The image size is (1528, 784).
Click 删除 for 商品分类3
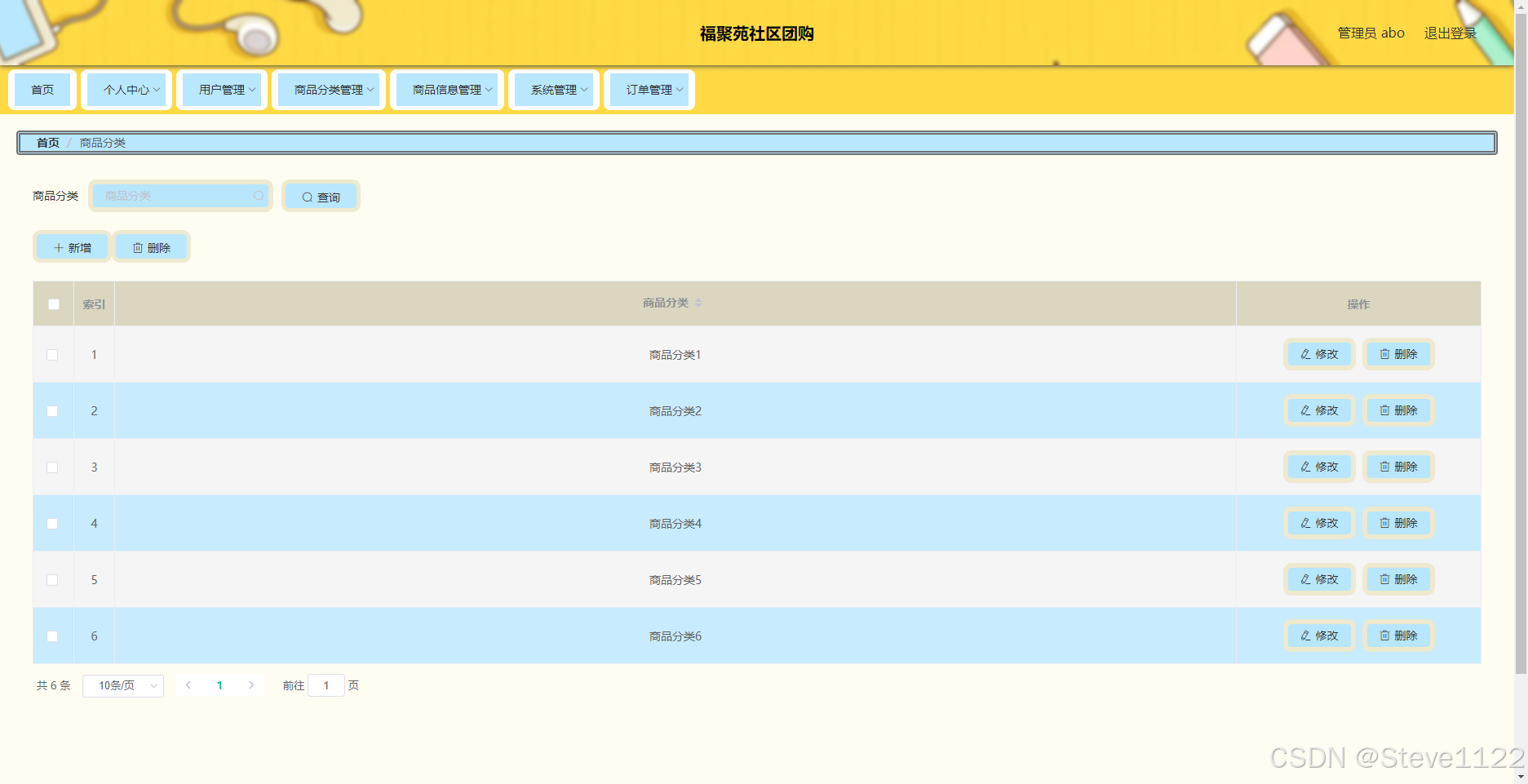(1398, 467)
